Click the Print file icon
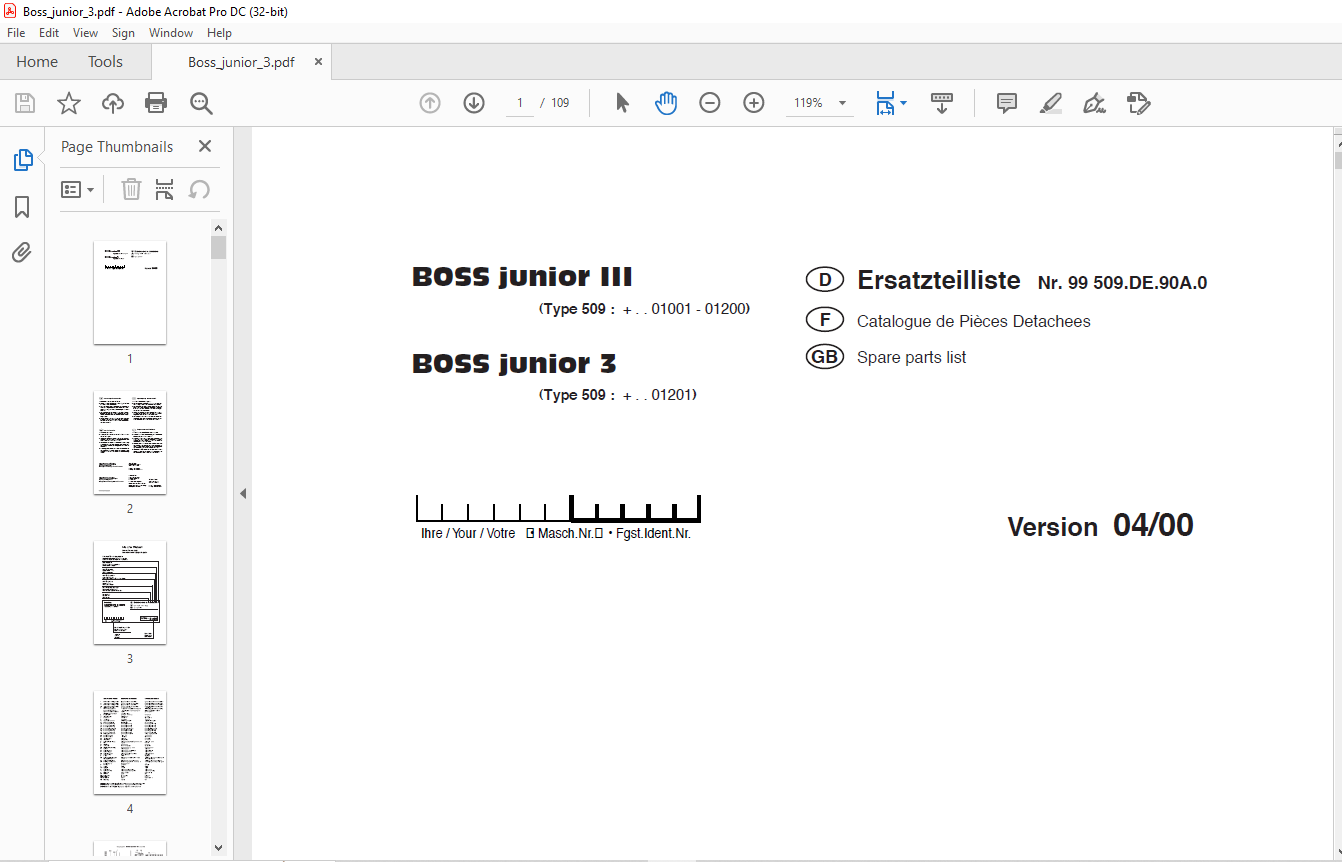This screenshot has width=1342, height=862. 156,103
